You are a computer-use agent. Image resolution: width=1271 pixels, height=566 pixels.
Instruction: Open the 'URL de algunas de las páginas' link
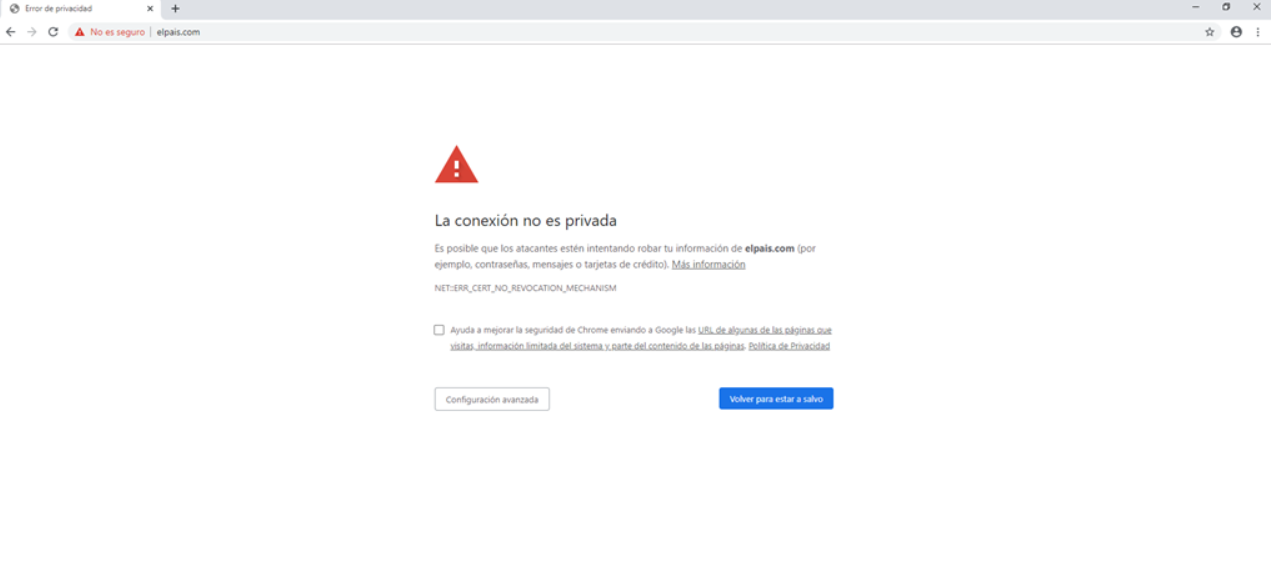tap(640, 338)
